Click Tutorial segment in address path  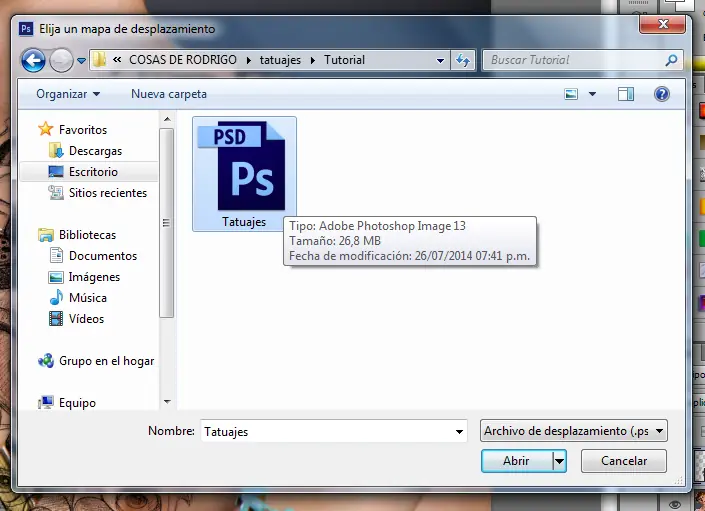pyautogui.click(x=344, y=60)
